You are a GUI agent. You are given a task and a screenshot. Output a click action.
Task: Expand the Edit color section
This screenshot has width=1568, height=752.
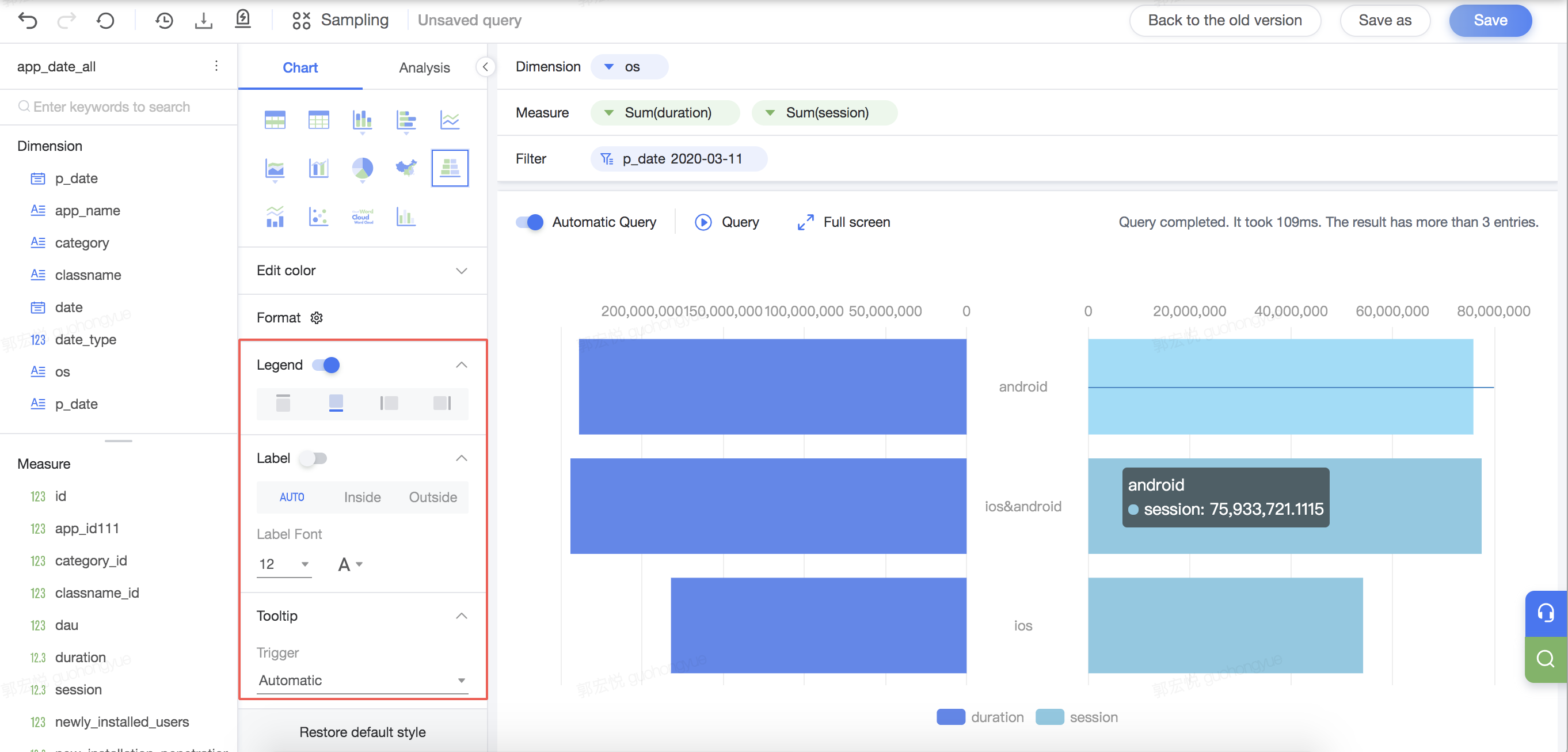462,271
